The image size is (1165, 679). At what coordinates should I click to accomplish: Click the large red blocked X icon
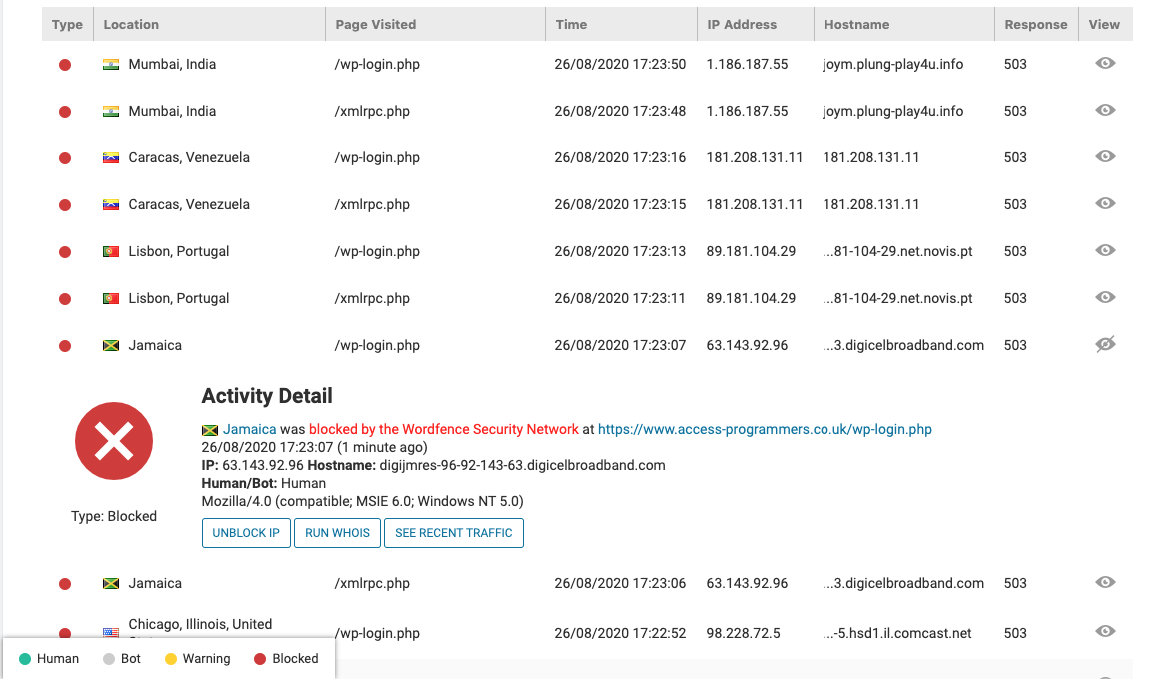click(x=114, y=441)
